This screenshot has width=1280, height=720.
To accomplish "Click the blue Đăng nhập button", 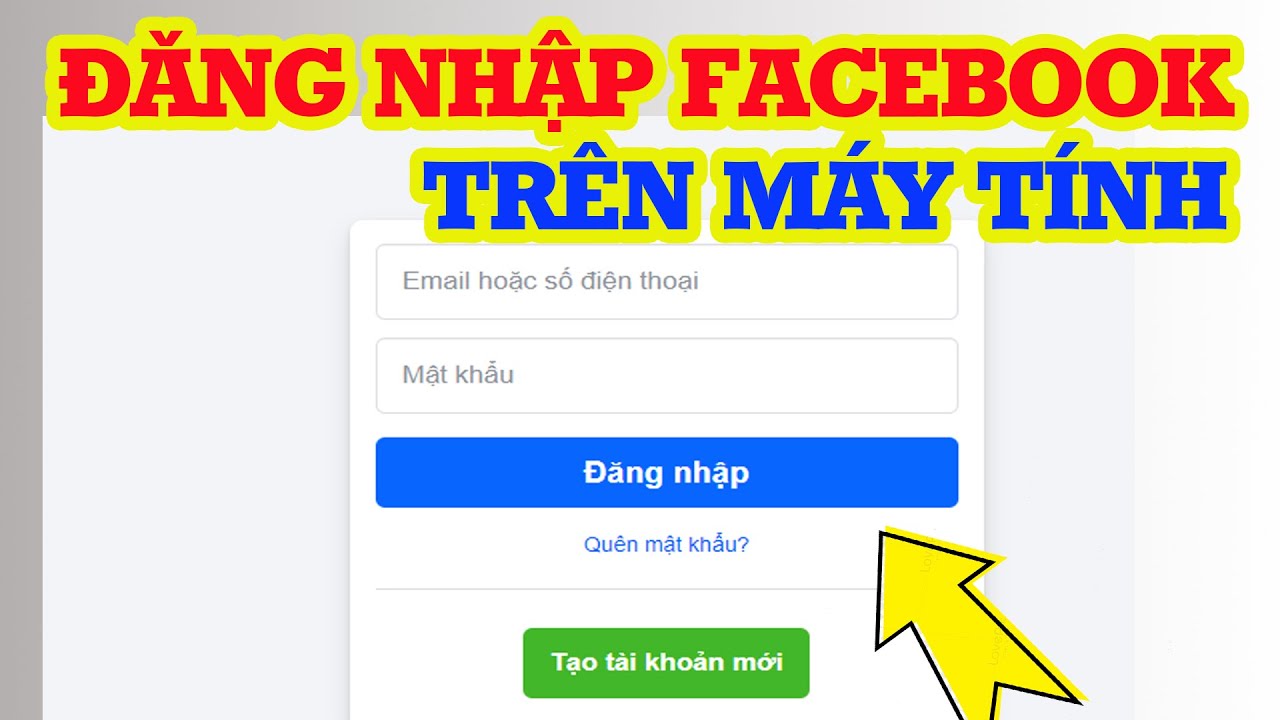I will click(667, 472).
